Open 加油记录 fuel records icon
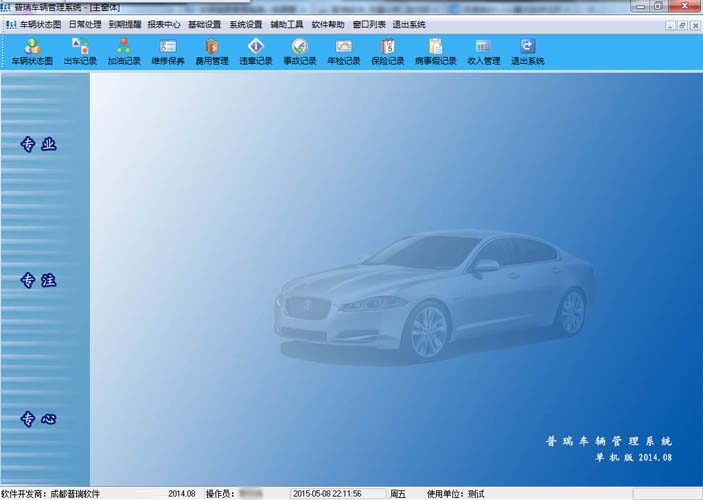The width and height of the screenshot is (703, 500). (124, 51)
